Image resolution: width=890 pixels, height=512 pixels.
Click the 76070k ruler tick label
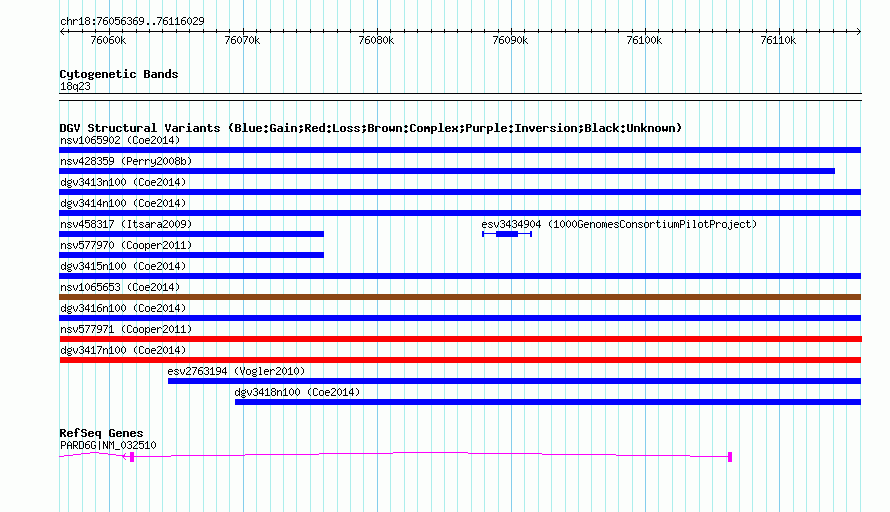pyautogui.click(x=242, y=40)
